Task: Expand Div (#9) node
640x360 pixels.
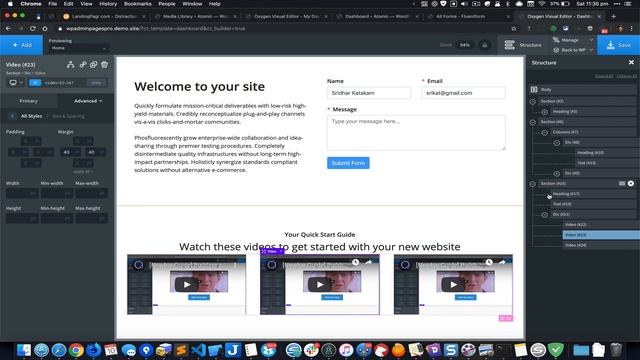Action: click(x=557, y=173)
